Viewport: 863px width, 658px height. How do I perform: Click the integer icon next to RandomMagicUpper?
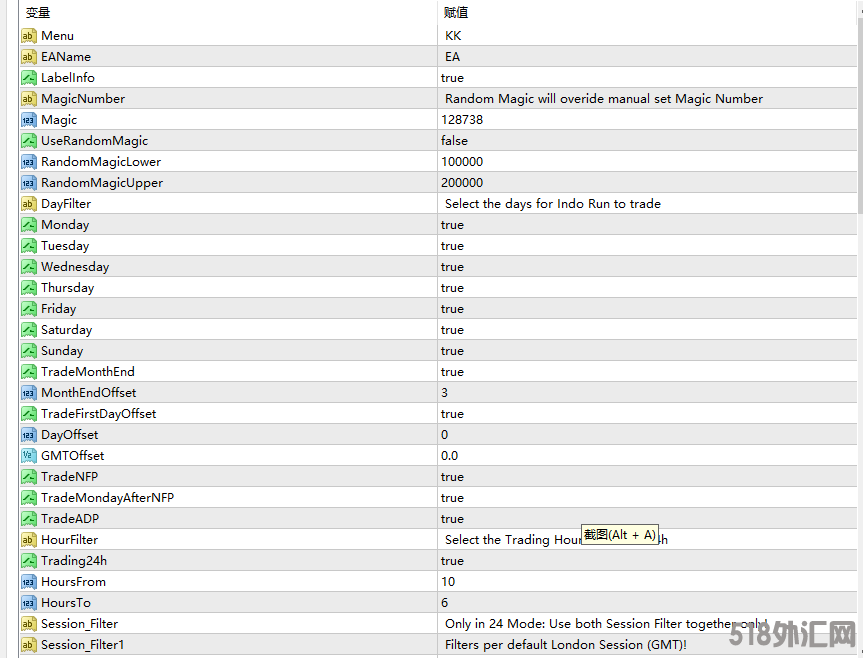pyautogui.click(x=28, y=183)
